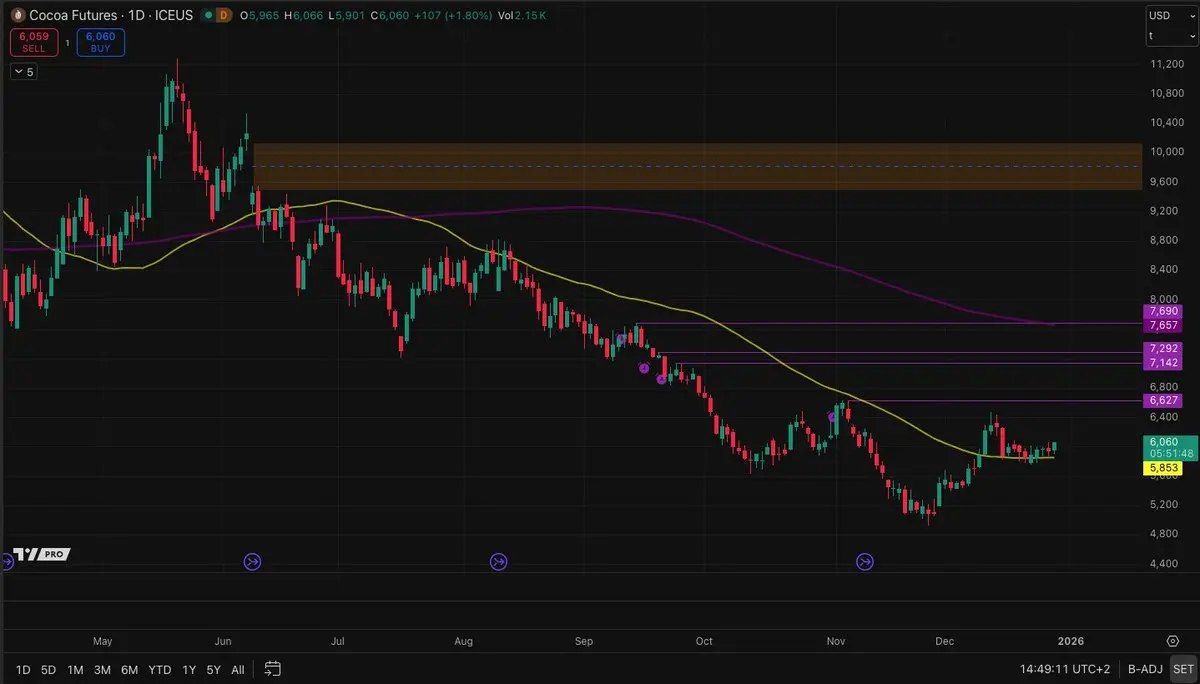Select the 5D time range
This screenshot has width=1200, height=684.
click(48, 669)
